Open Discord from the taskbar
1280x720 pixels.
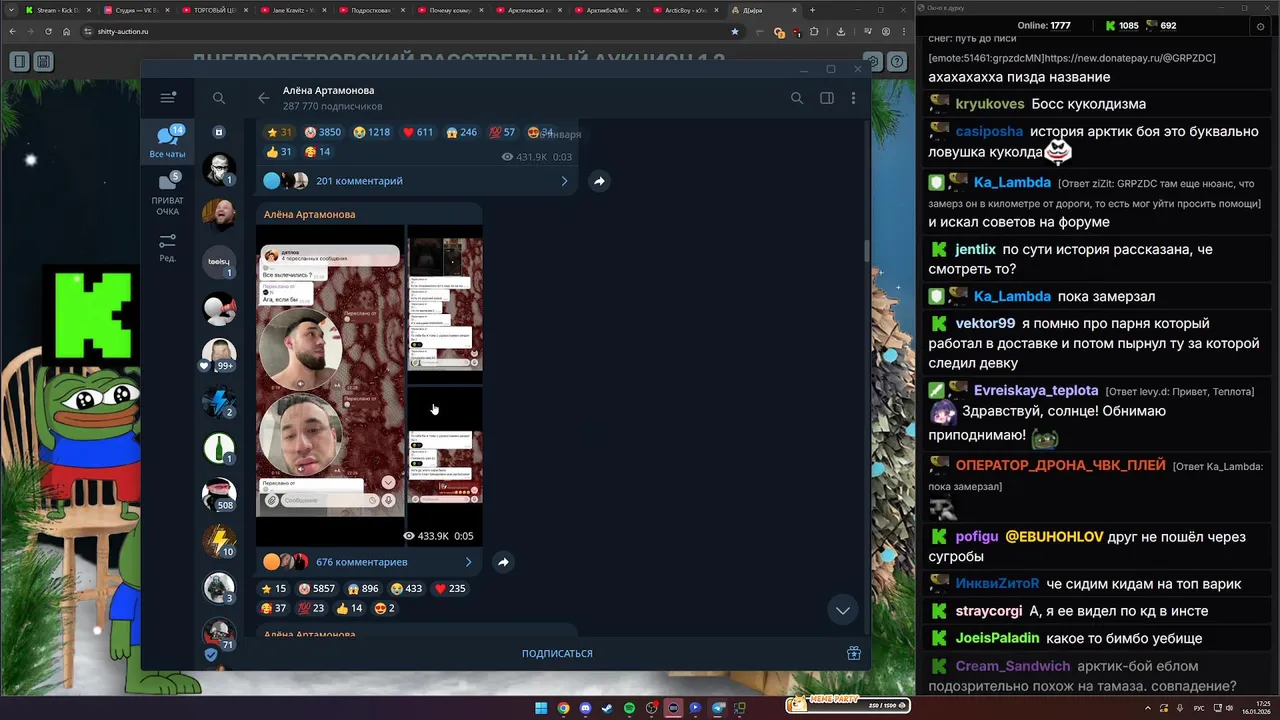click(585, 708)
